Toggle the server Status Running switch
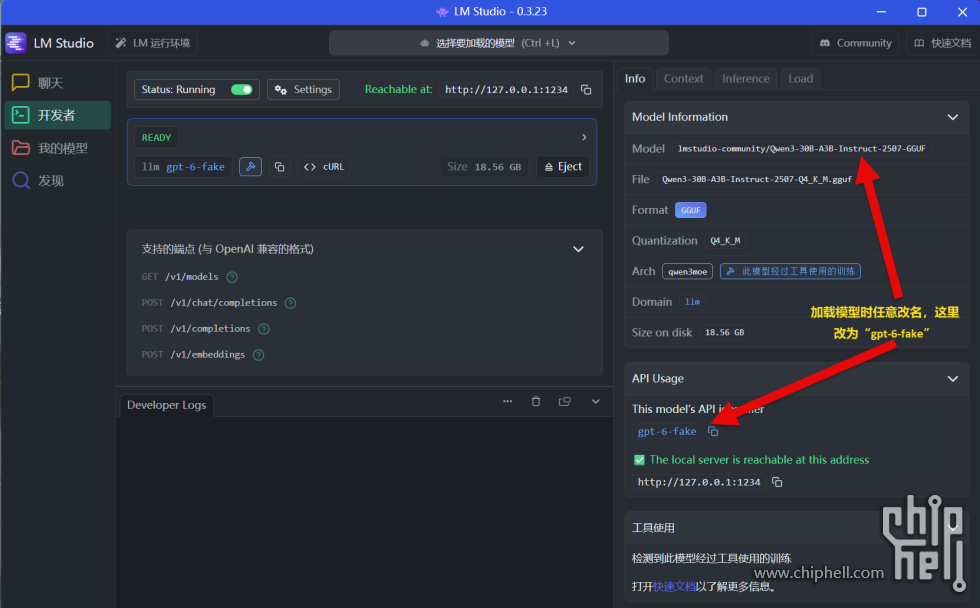 pos(241,89)
